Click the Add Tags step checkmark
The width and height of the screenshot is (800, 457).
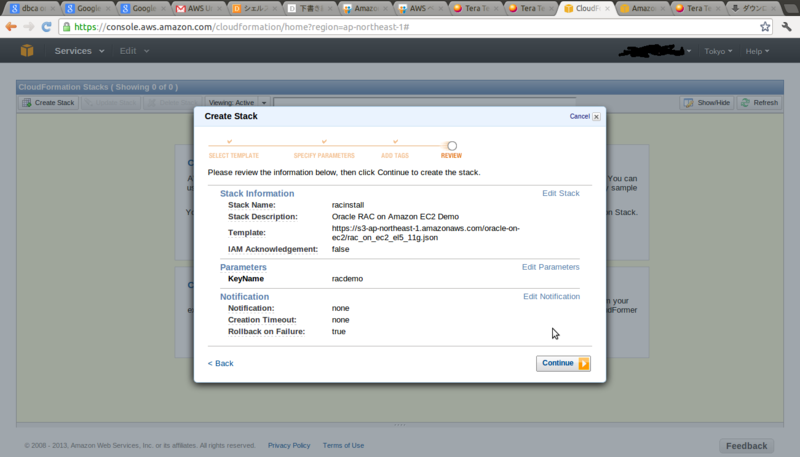[395, 141]
